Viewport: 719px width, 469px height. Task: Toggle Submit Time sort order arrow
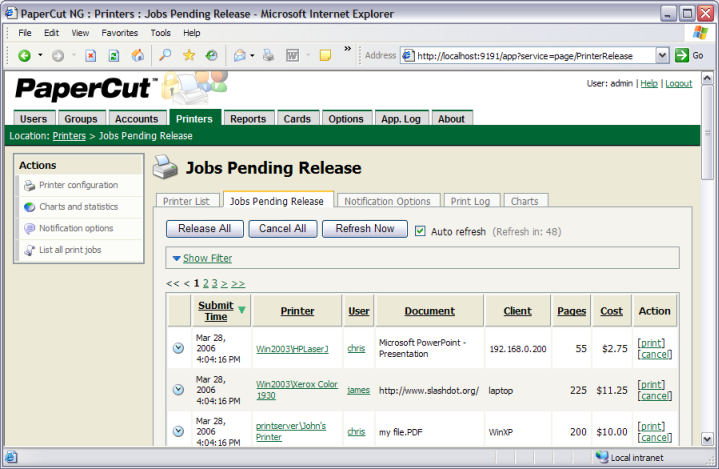click(242, 310)
